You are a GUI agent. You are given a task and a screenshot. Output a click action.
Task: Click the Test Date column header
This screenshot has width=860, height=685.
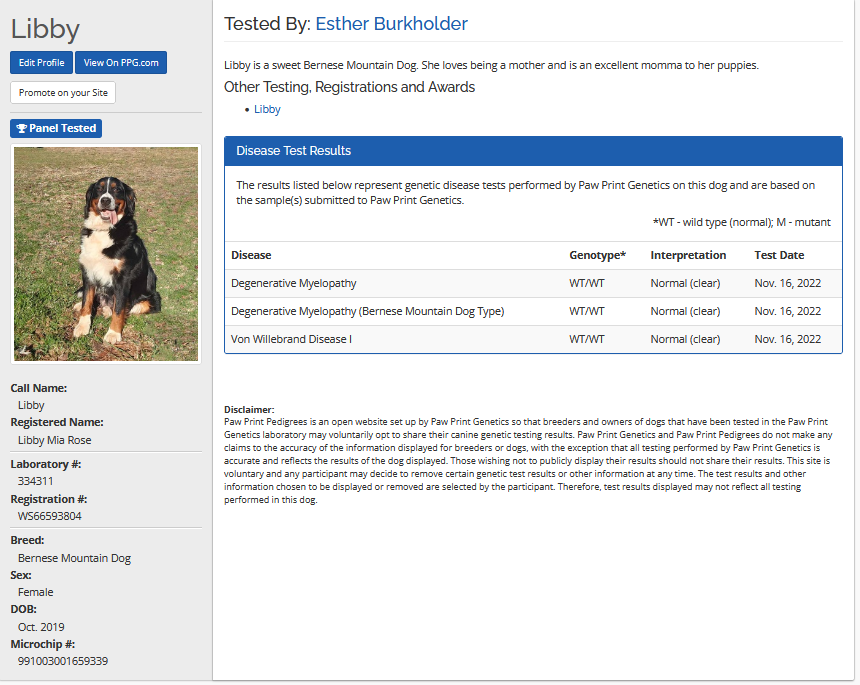(779, 255)
